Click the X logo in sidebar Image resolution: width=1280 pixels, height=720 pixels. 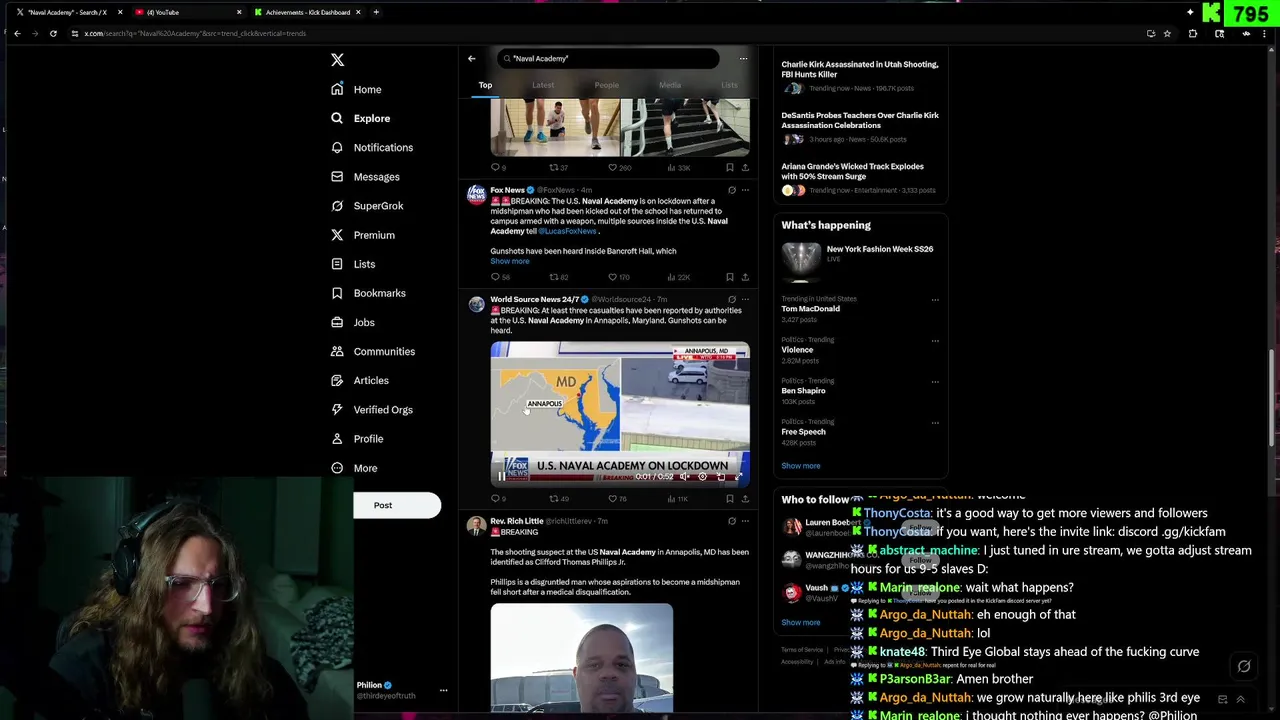(338, 60)
